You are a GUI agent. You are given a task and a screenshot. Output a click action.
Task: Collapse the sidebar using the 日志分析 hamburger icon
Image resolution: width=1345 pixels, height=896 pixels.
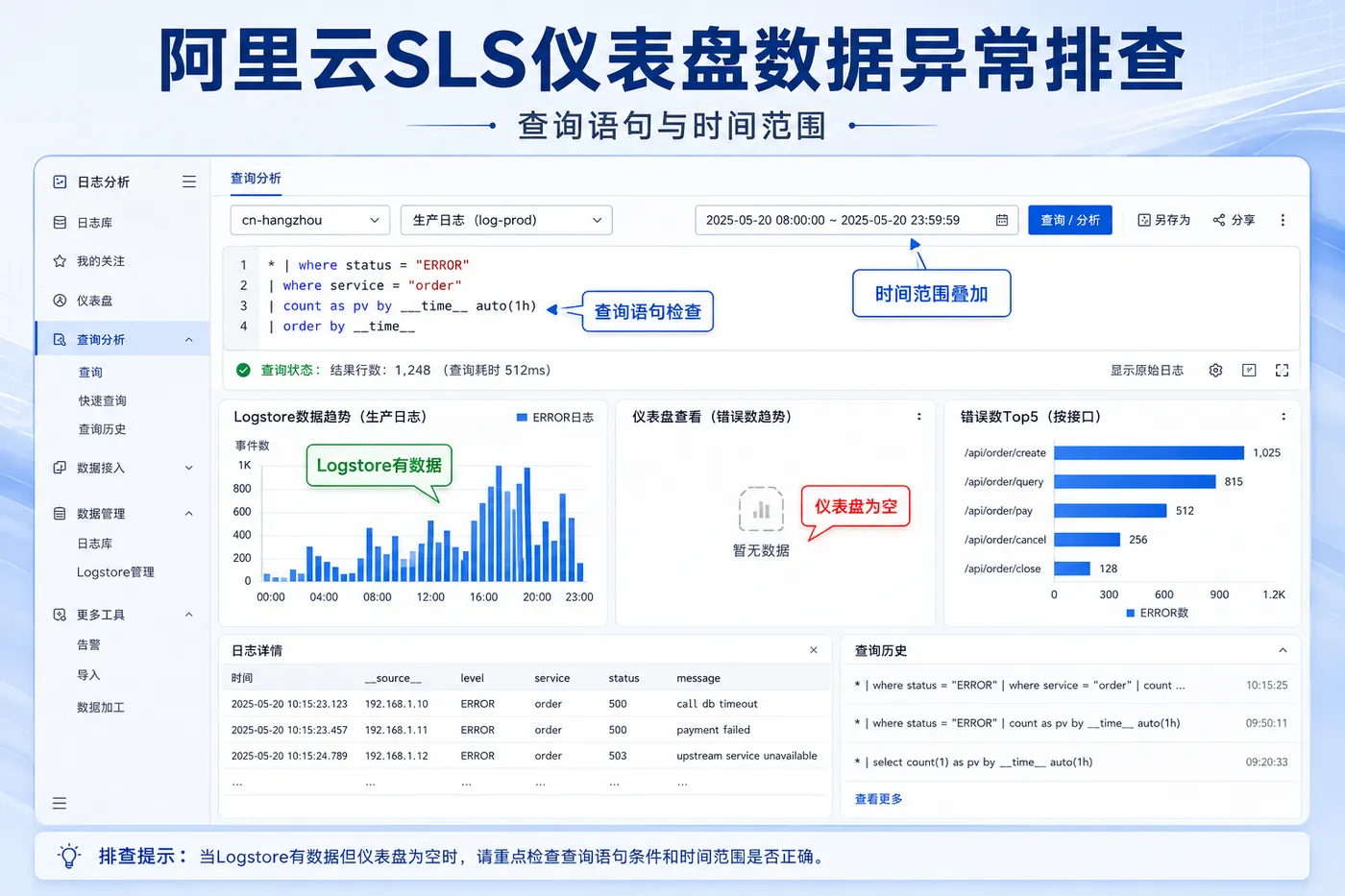tap(189, 182)
